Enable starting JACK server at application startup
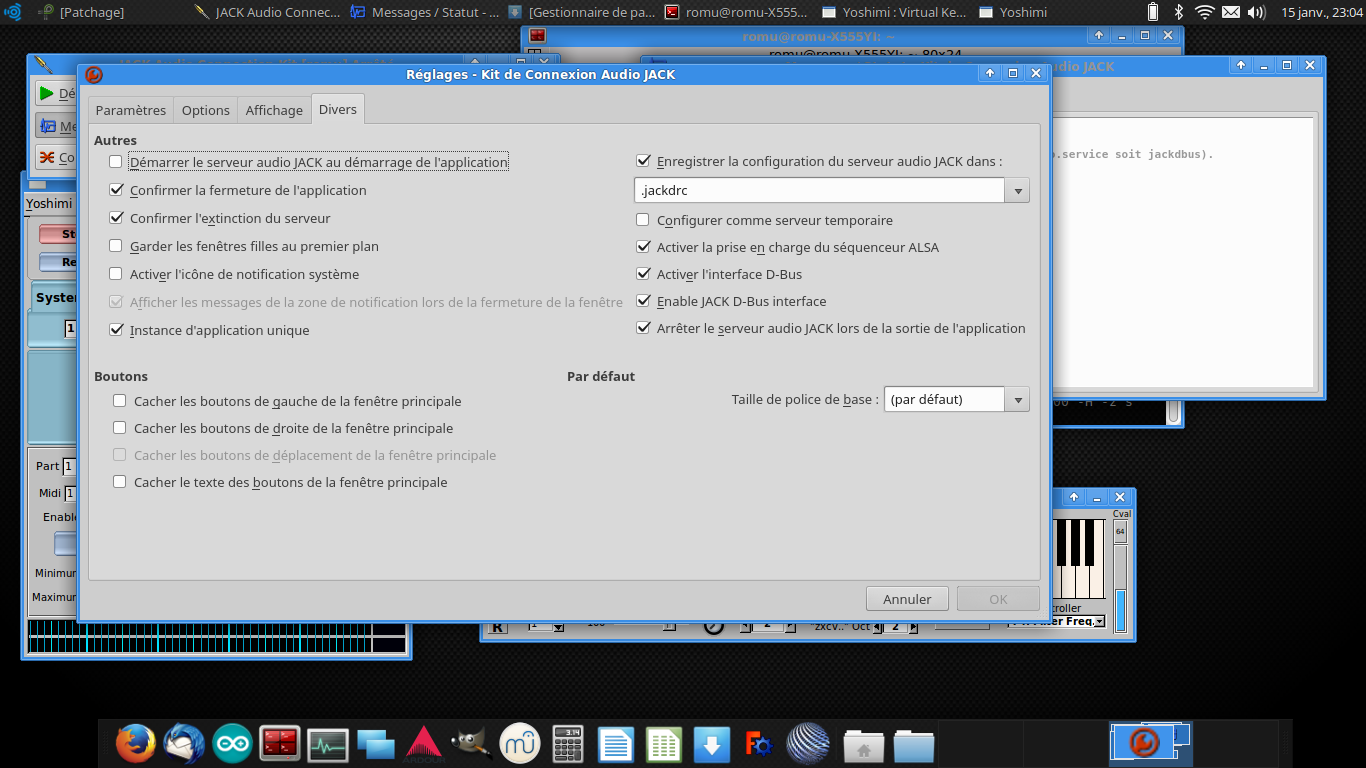The image size is (1366, 768). click(116, 162)
